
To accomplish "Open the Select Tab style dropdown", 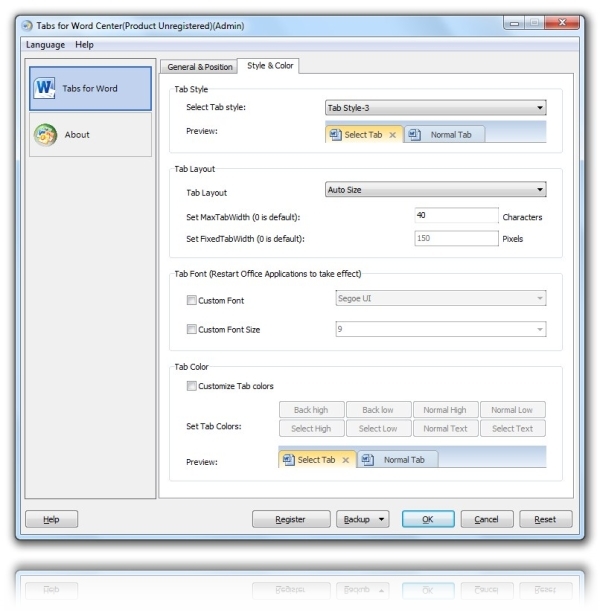I will (x=436, y=108).
